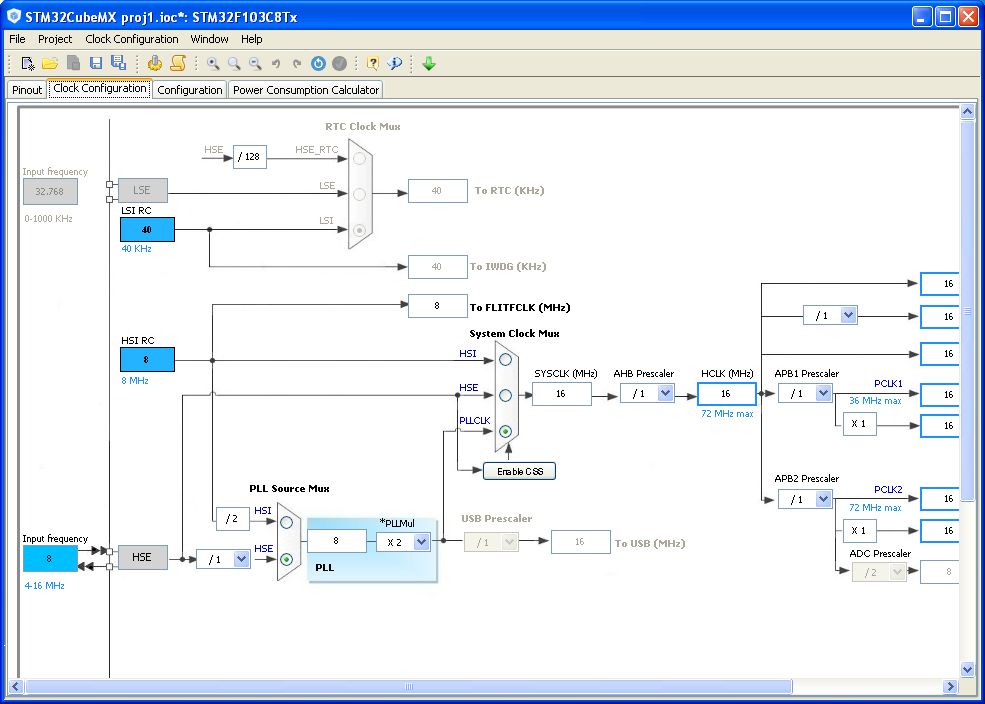Open the USB Prescaler dropdown
This screenshot has height=704, width=985.
pos(509,542)
